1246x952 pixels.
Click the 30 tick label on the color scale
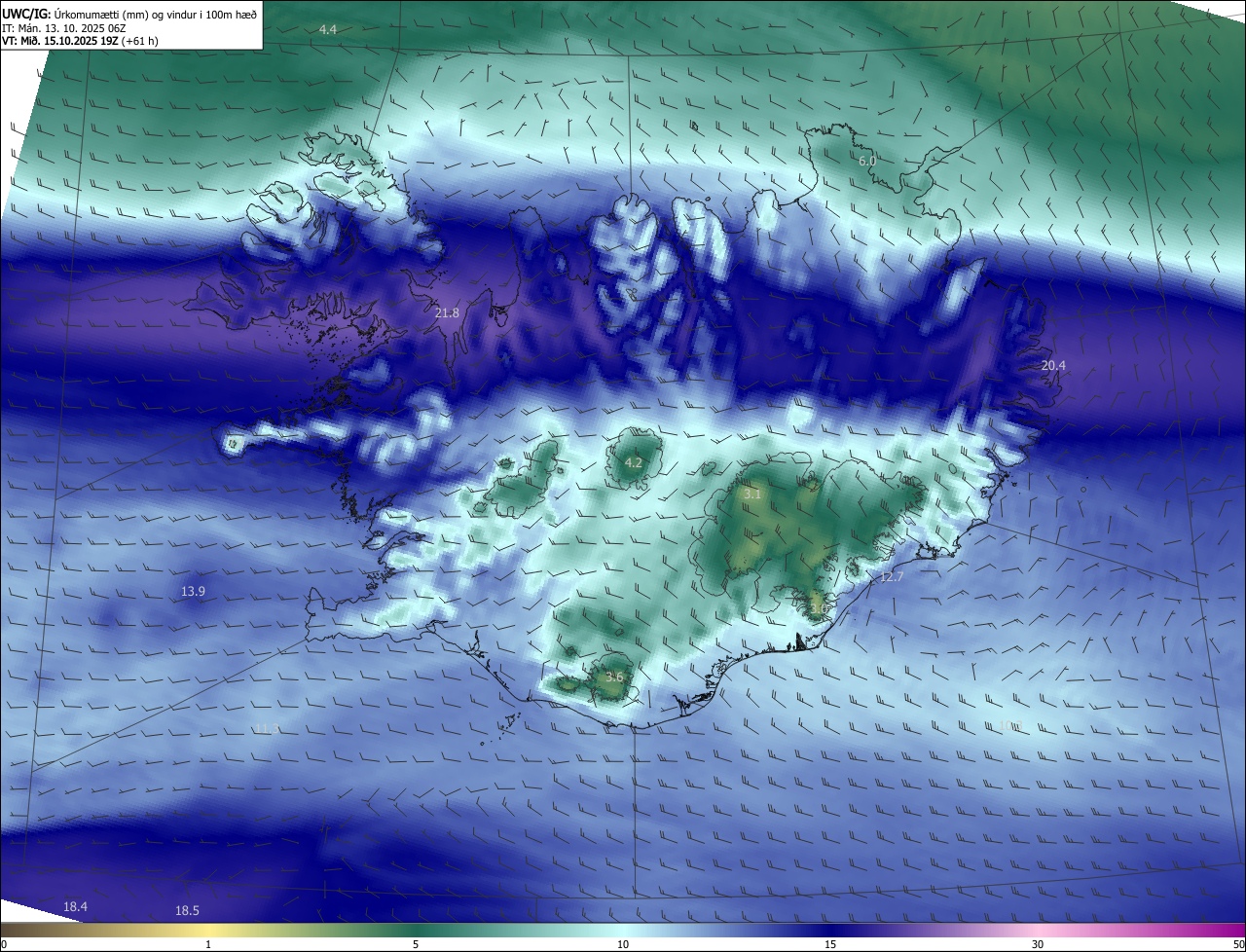tap(1038, 944)
